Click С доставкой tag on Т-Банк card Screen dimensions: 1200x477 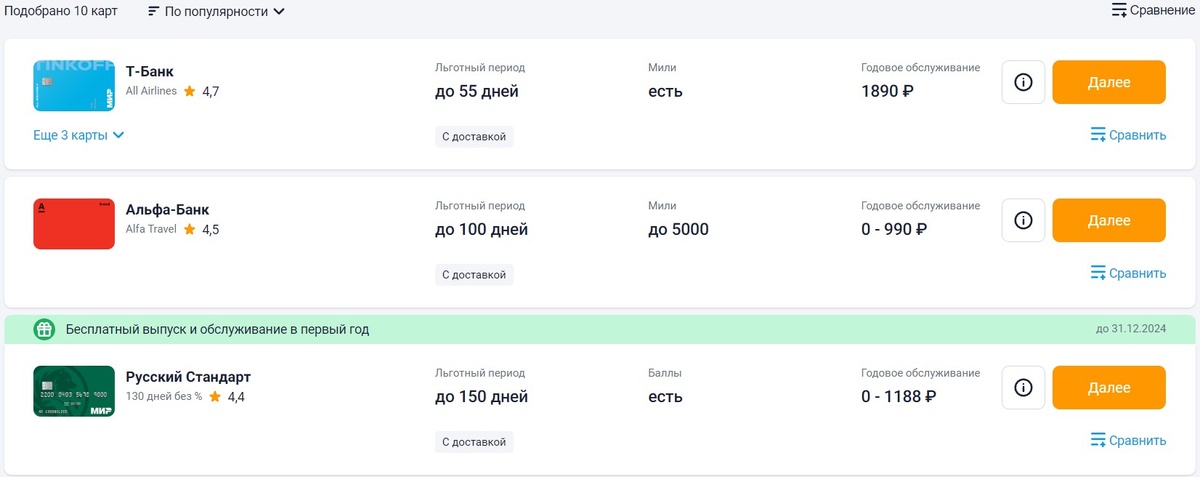(x=474, y=136)
